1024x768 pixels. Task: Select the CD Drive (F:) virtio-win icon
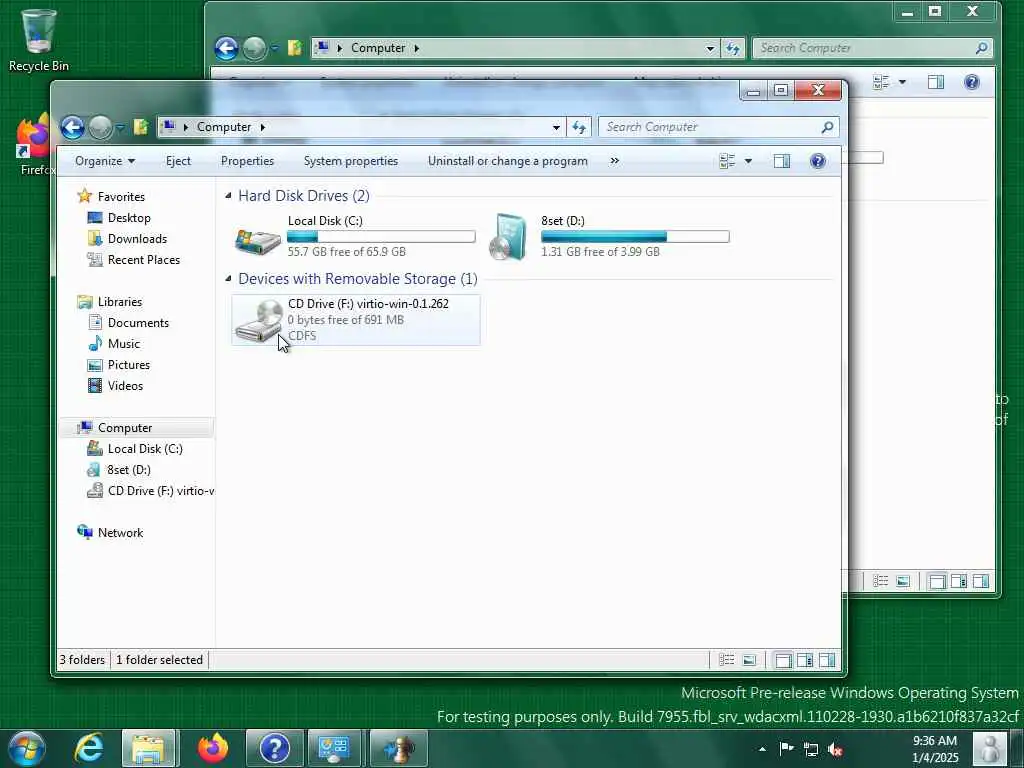click(259, 321)
